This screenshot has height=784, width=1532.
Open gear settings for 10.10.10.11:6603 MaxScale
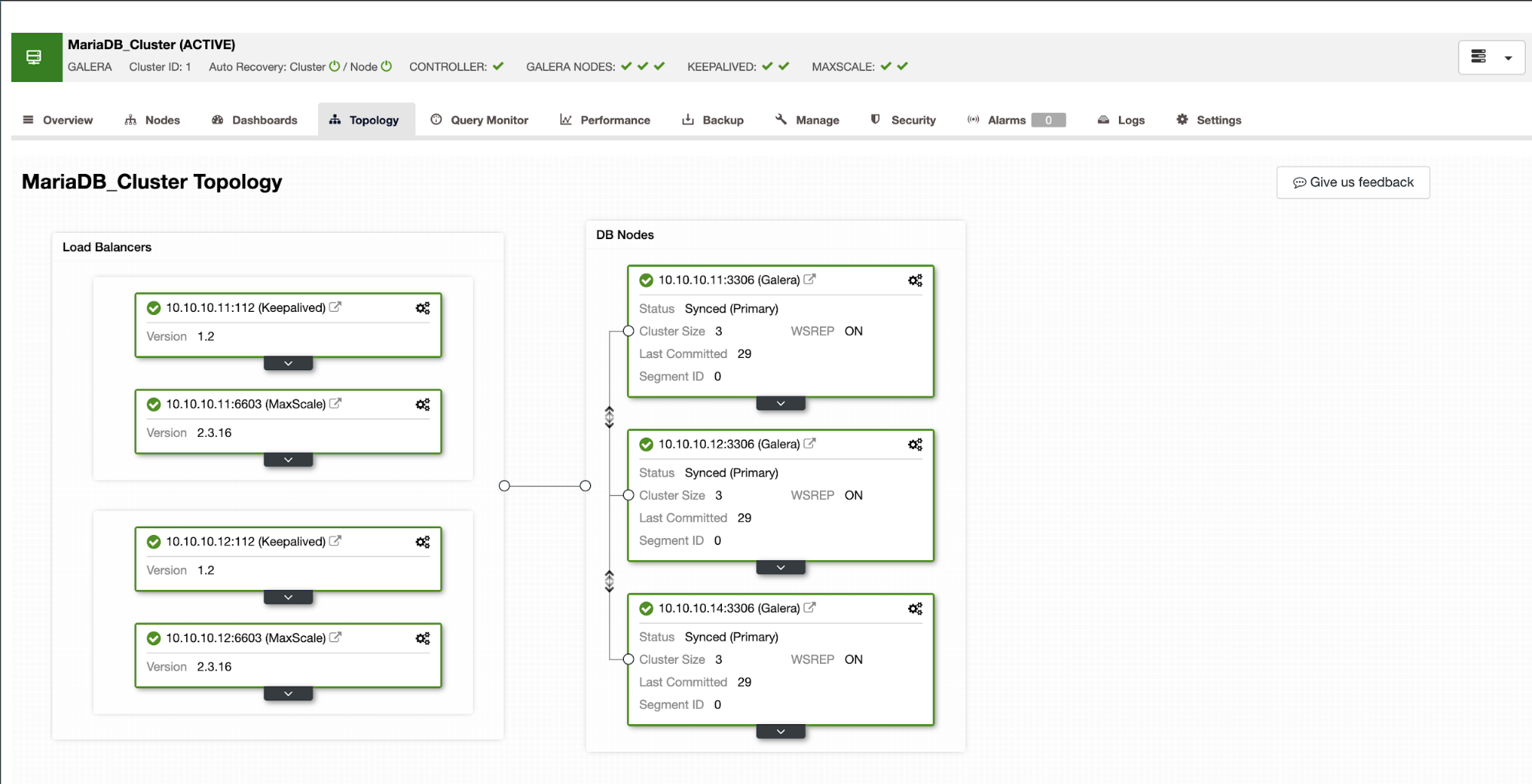tap(422, 405)
